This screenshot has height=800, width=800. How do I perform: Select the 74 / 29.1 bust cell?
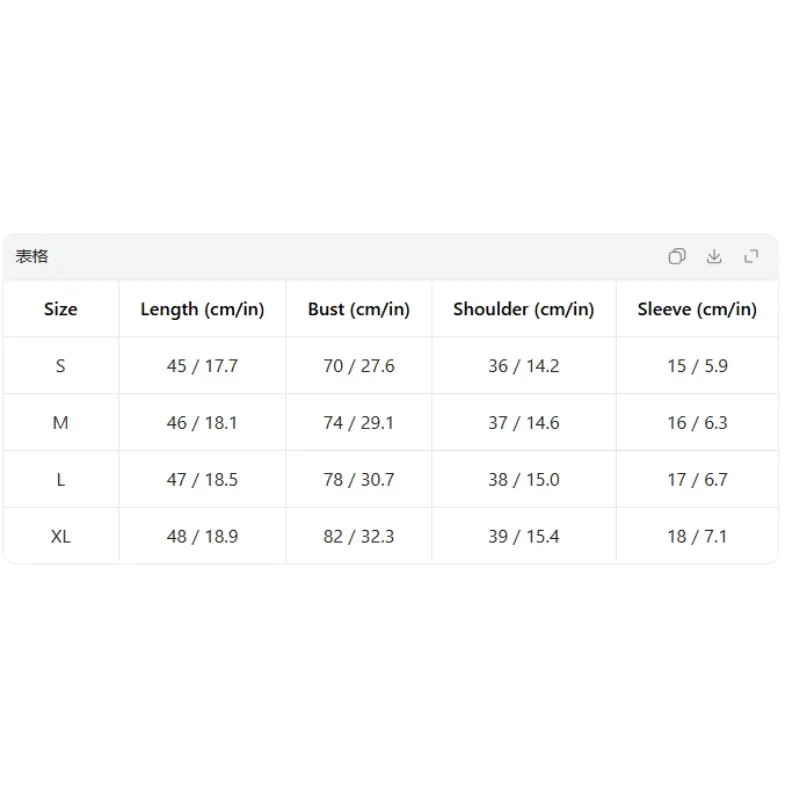click(x=359, y=422)
